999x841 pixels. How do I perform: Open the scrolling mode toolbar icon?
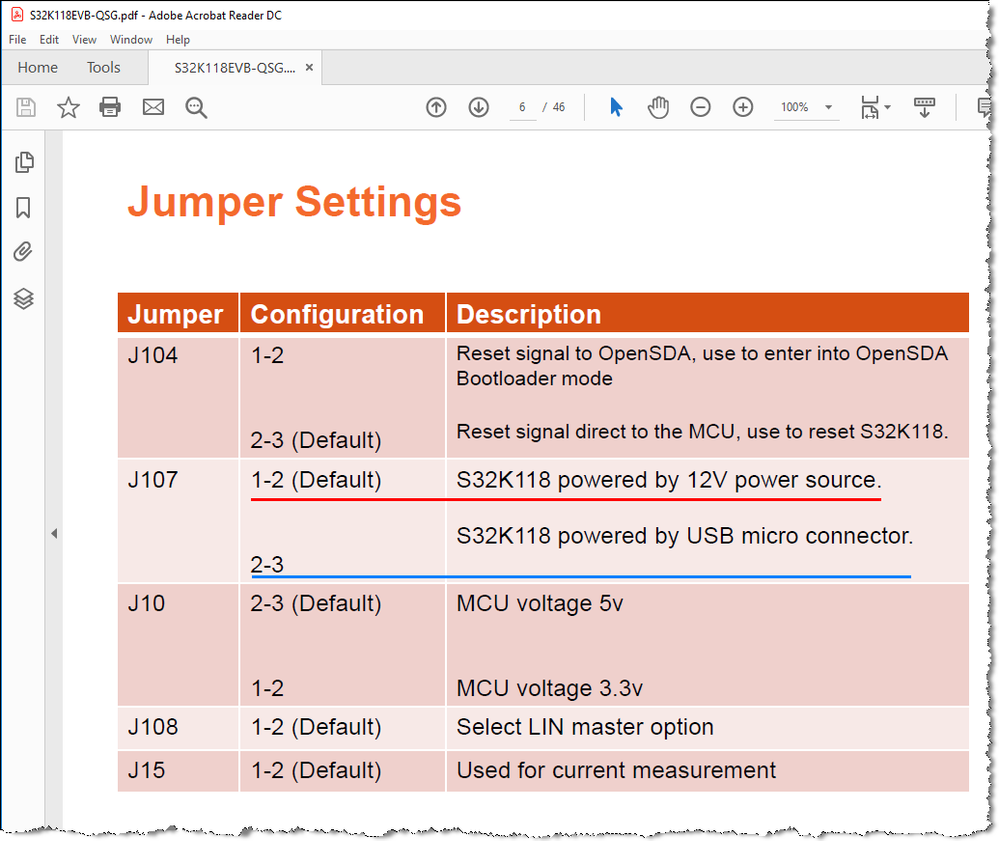tap(924, 107)
